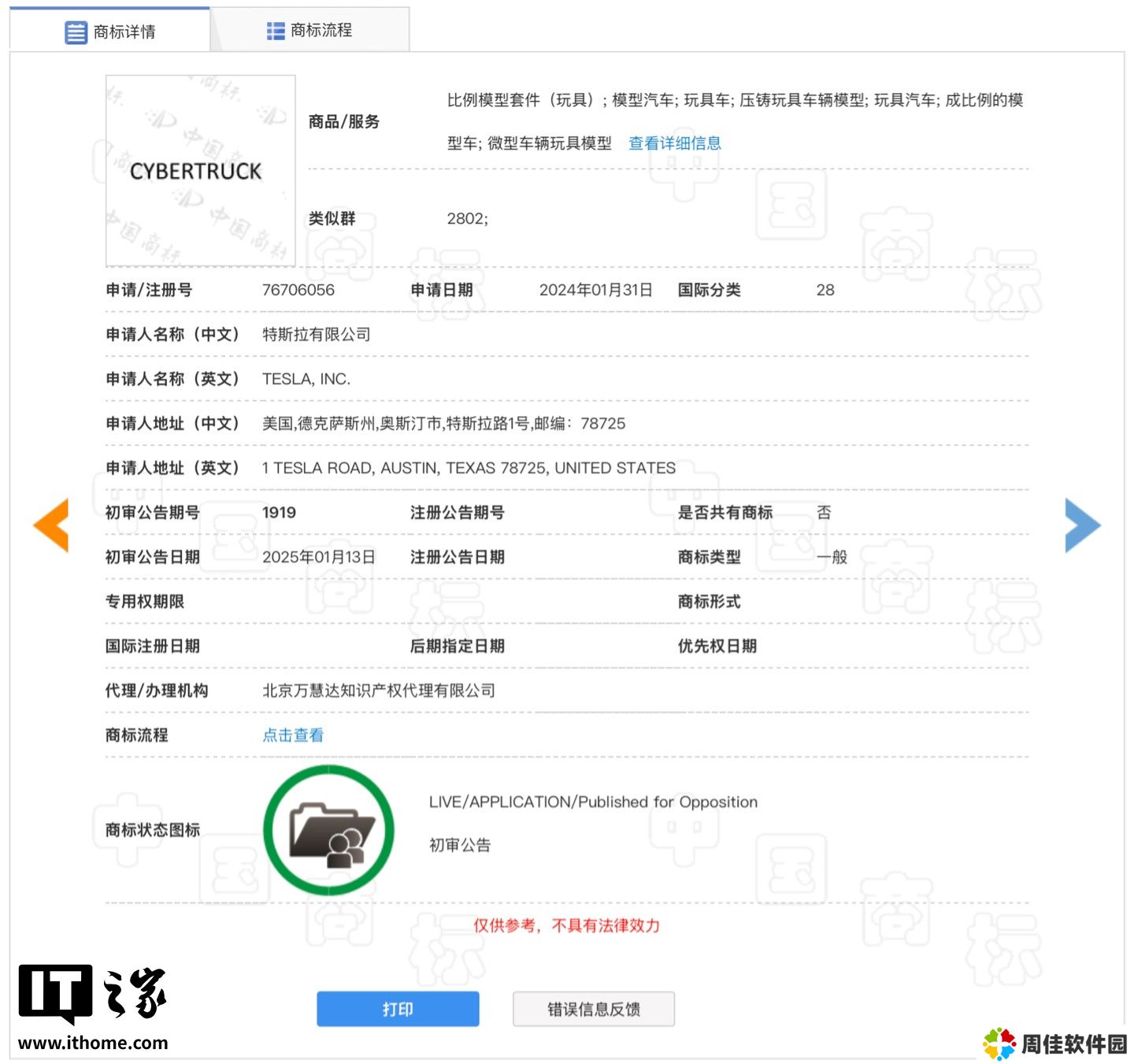Click the 是否共有商标 value 否

(x=824, y=513)
